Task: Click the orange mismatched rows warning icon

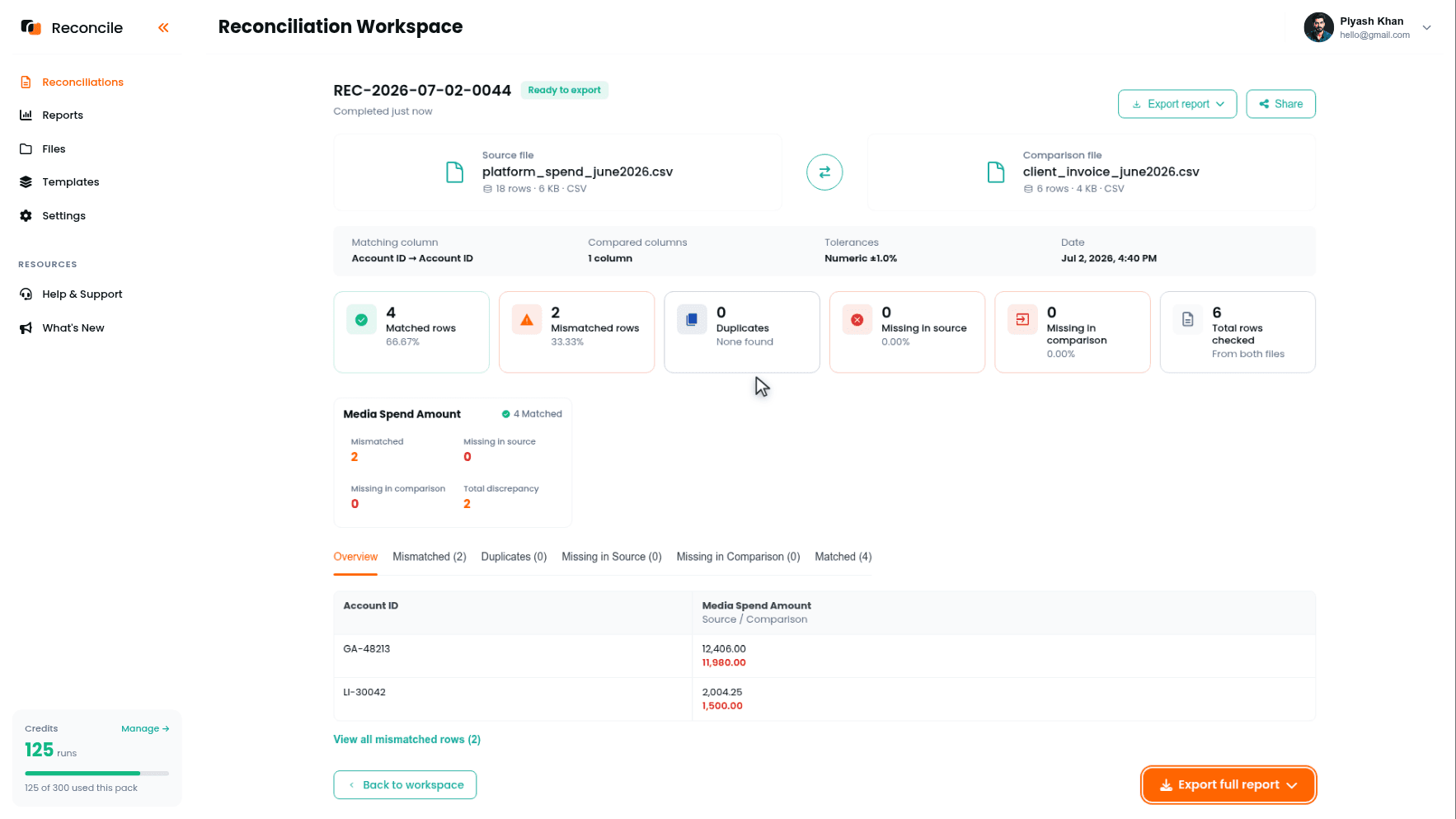Action: (527, 320)
